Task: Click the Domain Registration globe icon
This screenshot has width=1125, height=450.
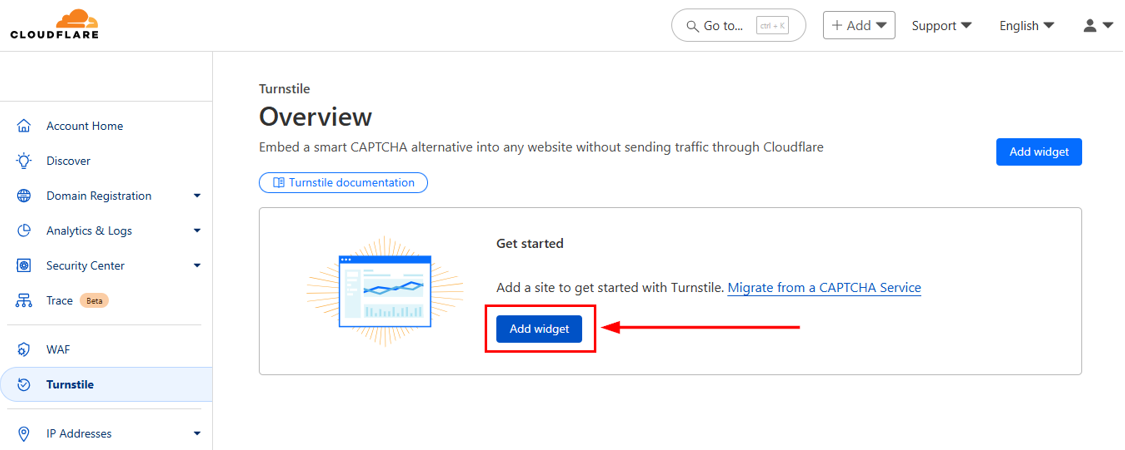Action: 25,196
